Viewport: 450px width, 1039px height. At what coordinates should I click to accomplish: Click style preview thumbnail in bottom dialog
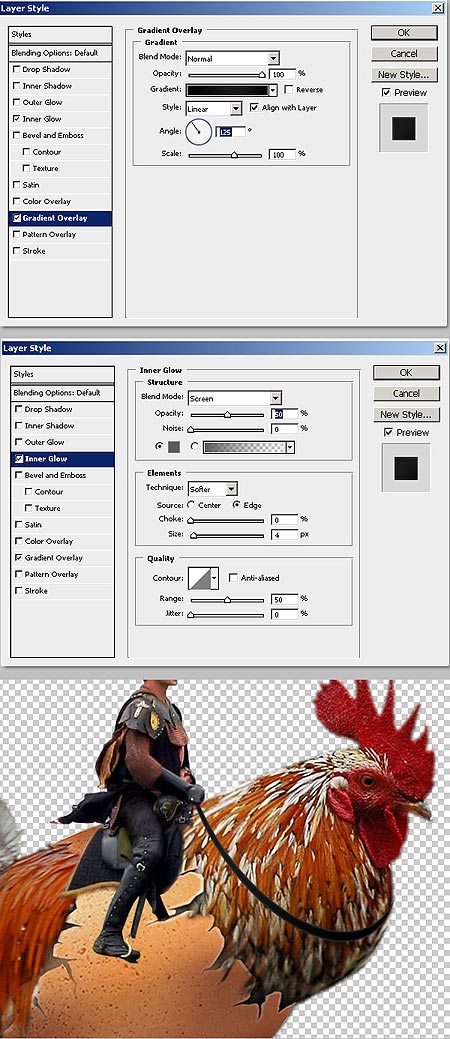coord(406,468)
